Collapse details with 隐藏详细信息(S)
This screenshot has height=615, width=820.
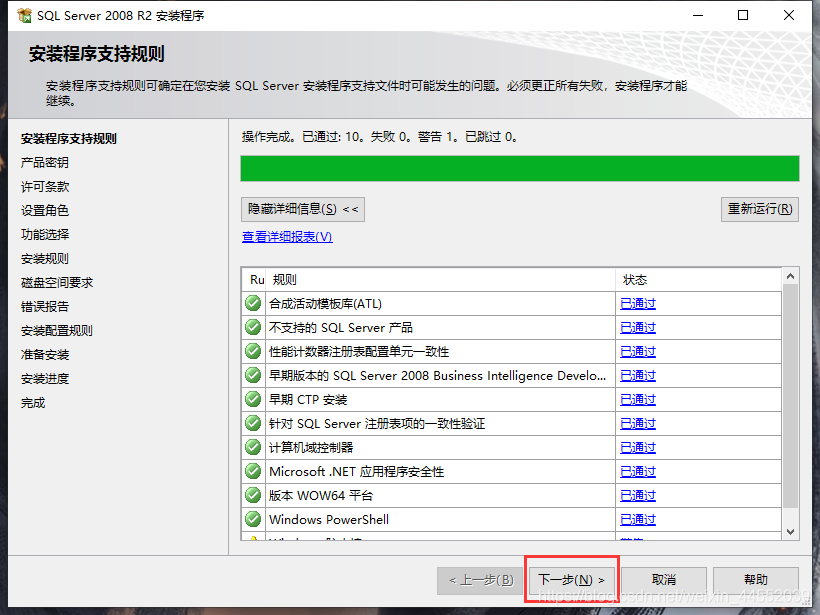click(x=303, y=209)
